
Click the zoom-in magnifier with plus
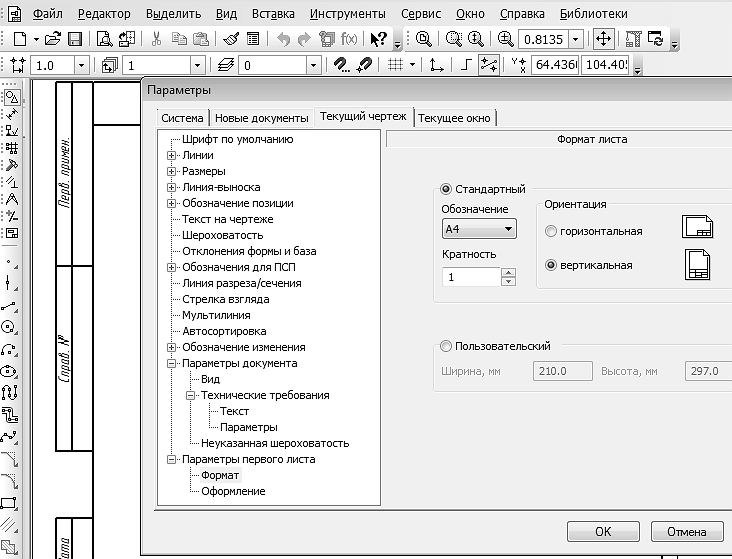click(506, 39)
